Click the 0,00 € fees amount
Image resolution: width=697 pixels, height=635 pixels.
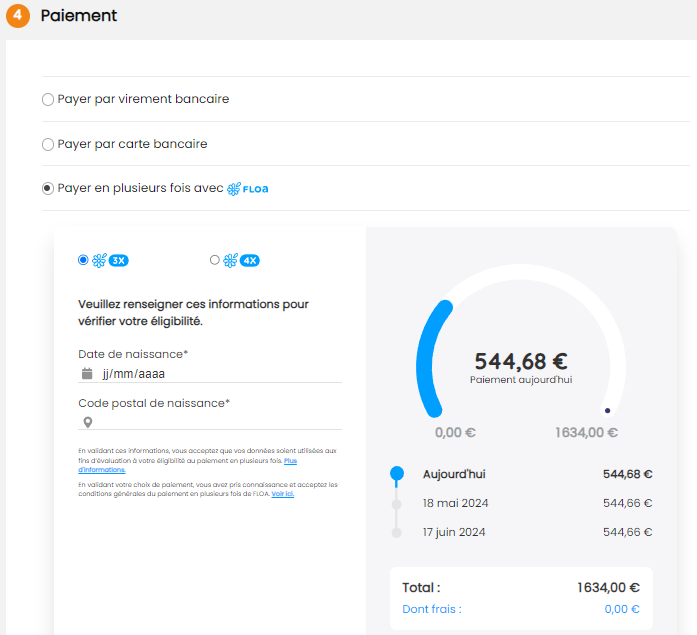coord(622,609)
